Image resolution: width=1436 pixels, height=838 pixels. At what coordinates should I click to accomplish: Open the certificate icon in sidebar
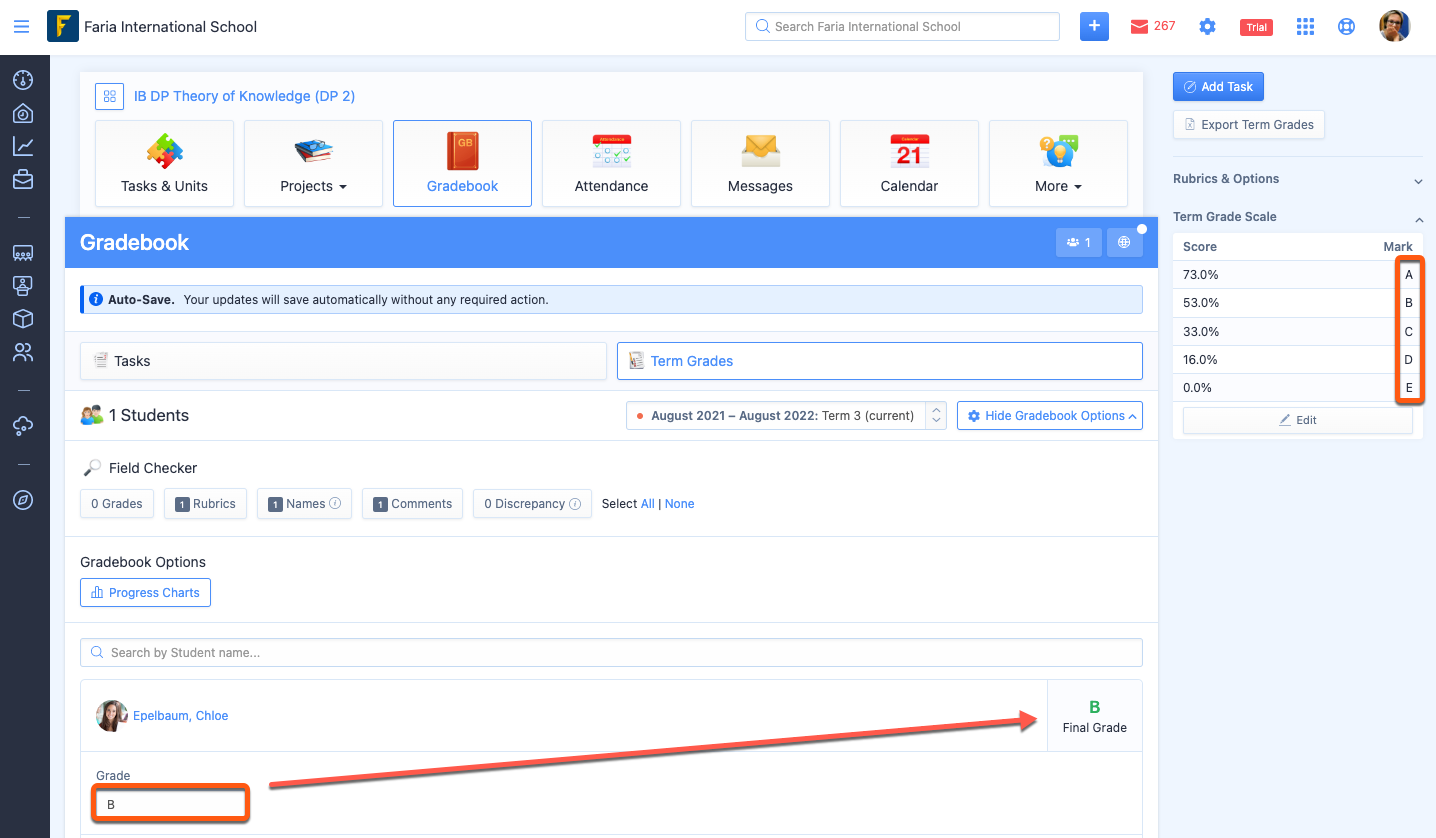[23, 286]
